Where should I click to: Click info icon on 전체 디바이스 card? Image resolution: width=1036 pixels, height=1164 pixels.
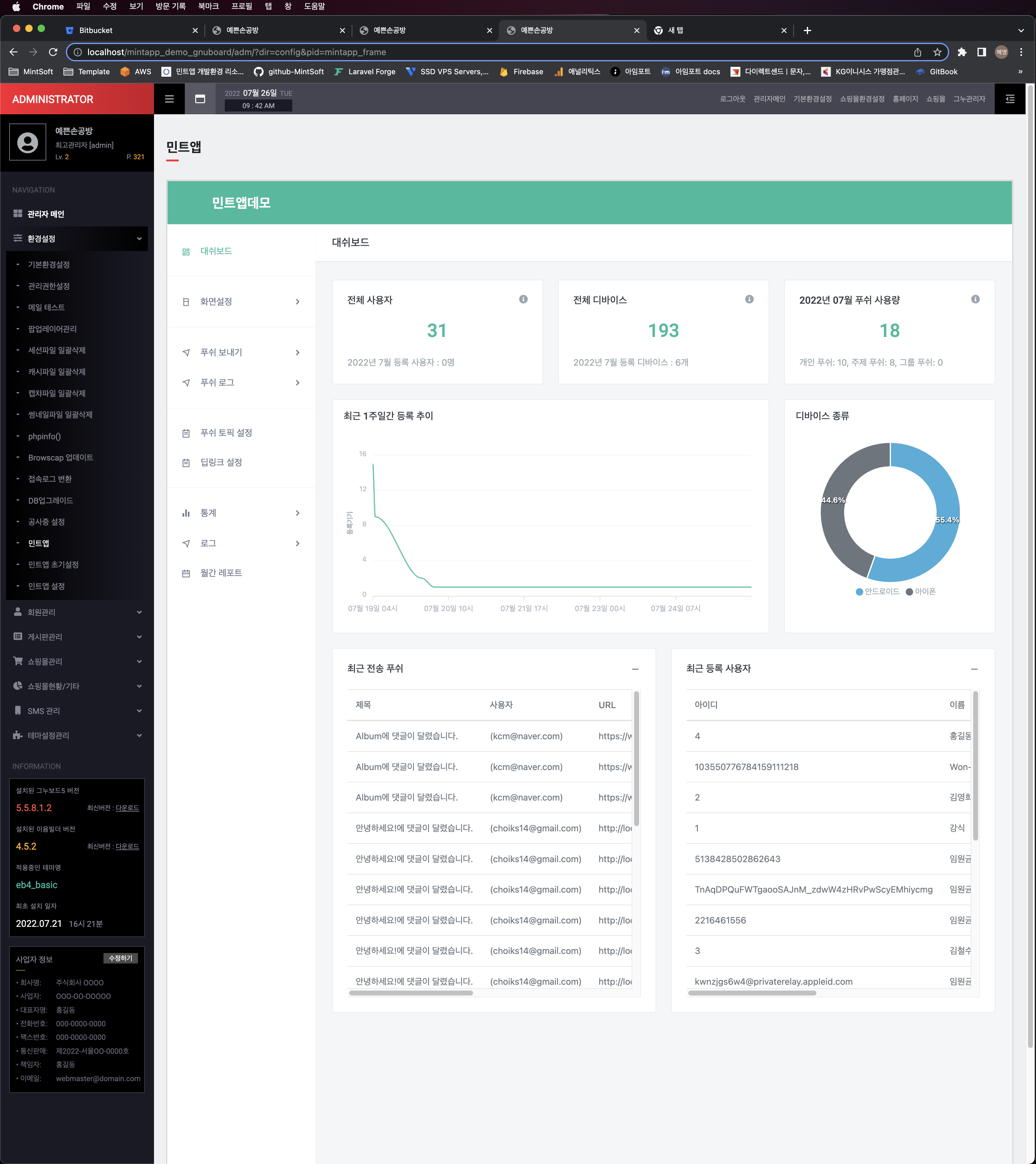point(749,299)
